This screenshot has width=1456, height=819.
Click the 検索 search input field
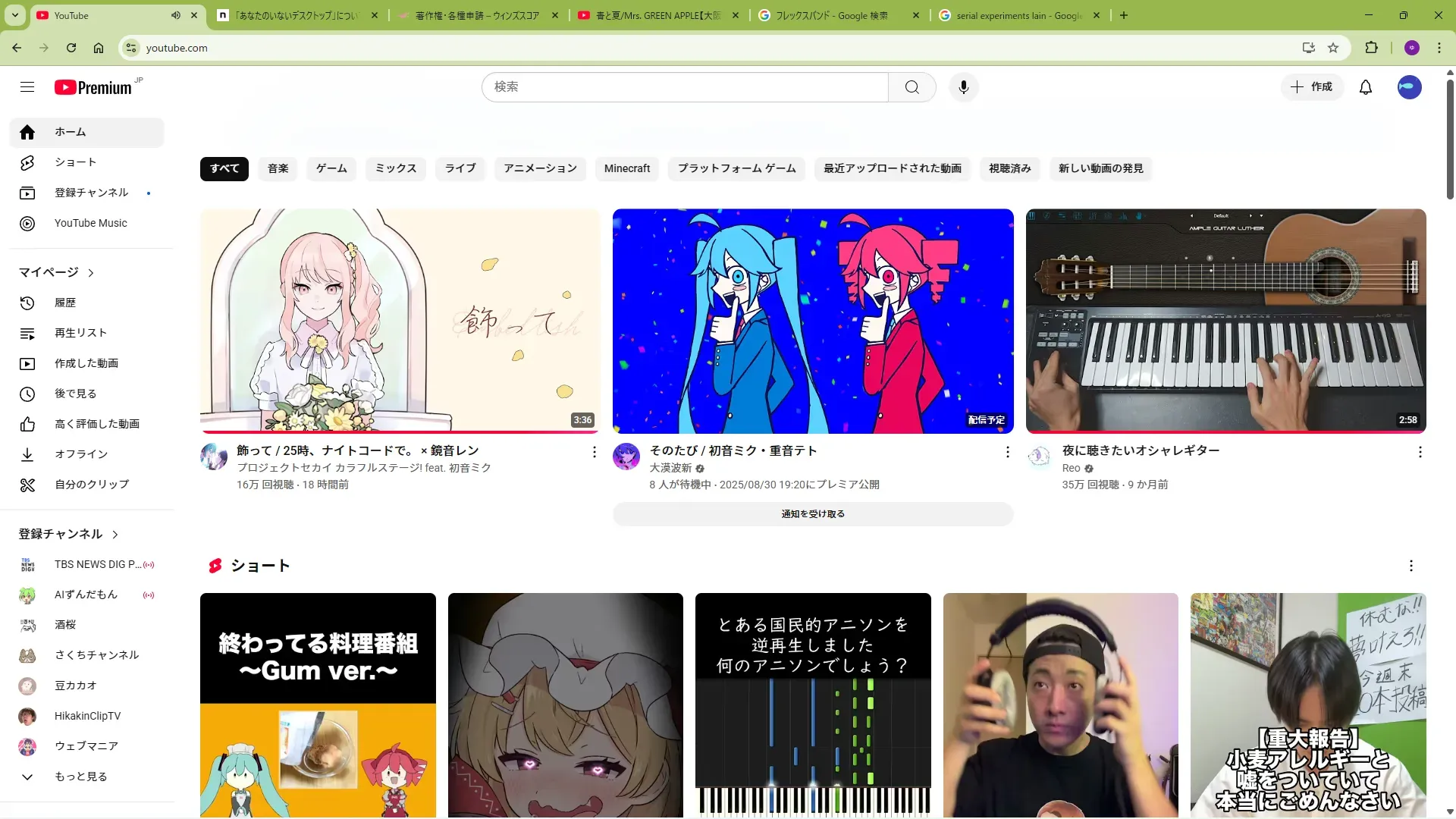point(682,87)
